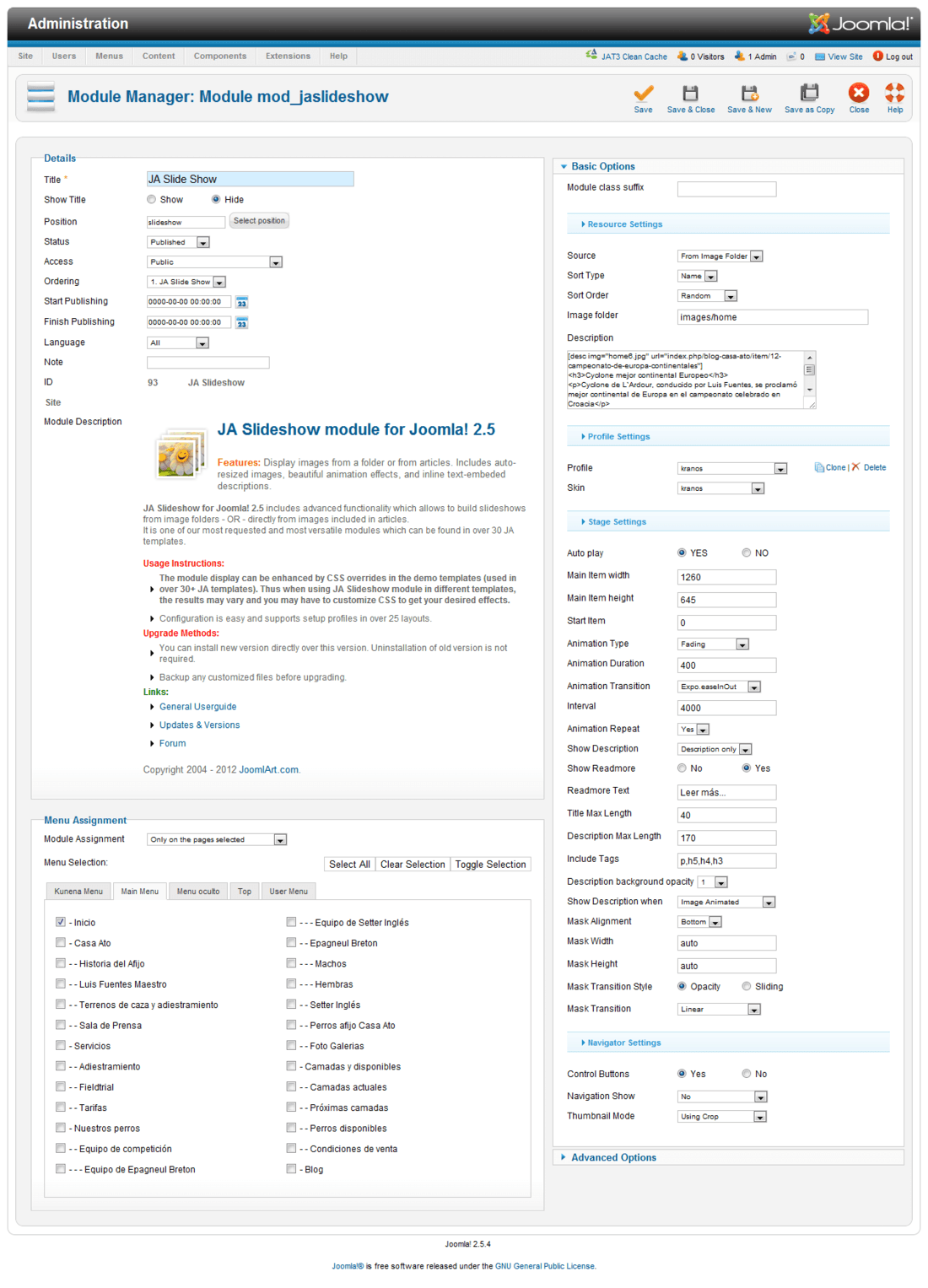Image resolution: width=928 pixels, height=1288 pixels.
Task: Set Show Readmore to No
Action: 682,768
